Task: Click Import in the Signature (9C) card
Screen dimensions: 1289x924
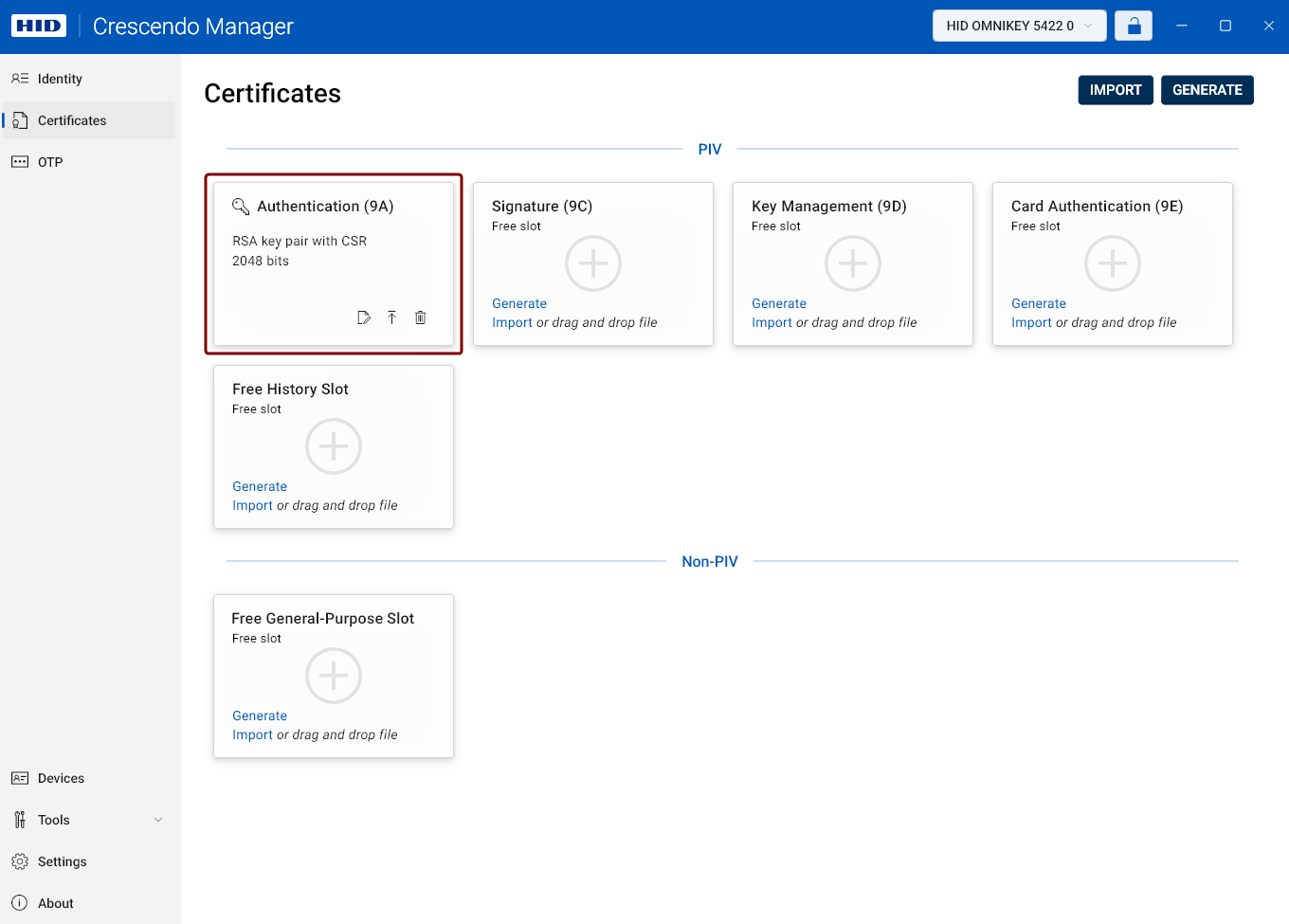Action: [x=512, y=322]
